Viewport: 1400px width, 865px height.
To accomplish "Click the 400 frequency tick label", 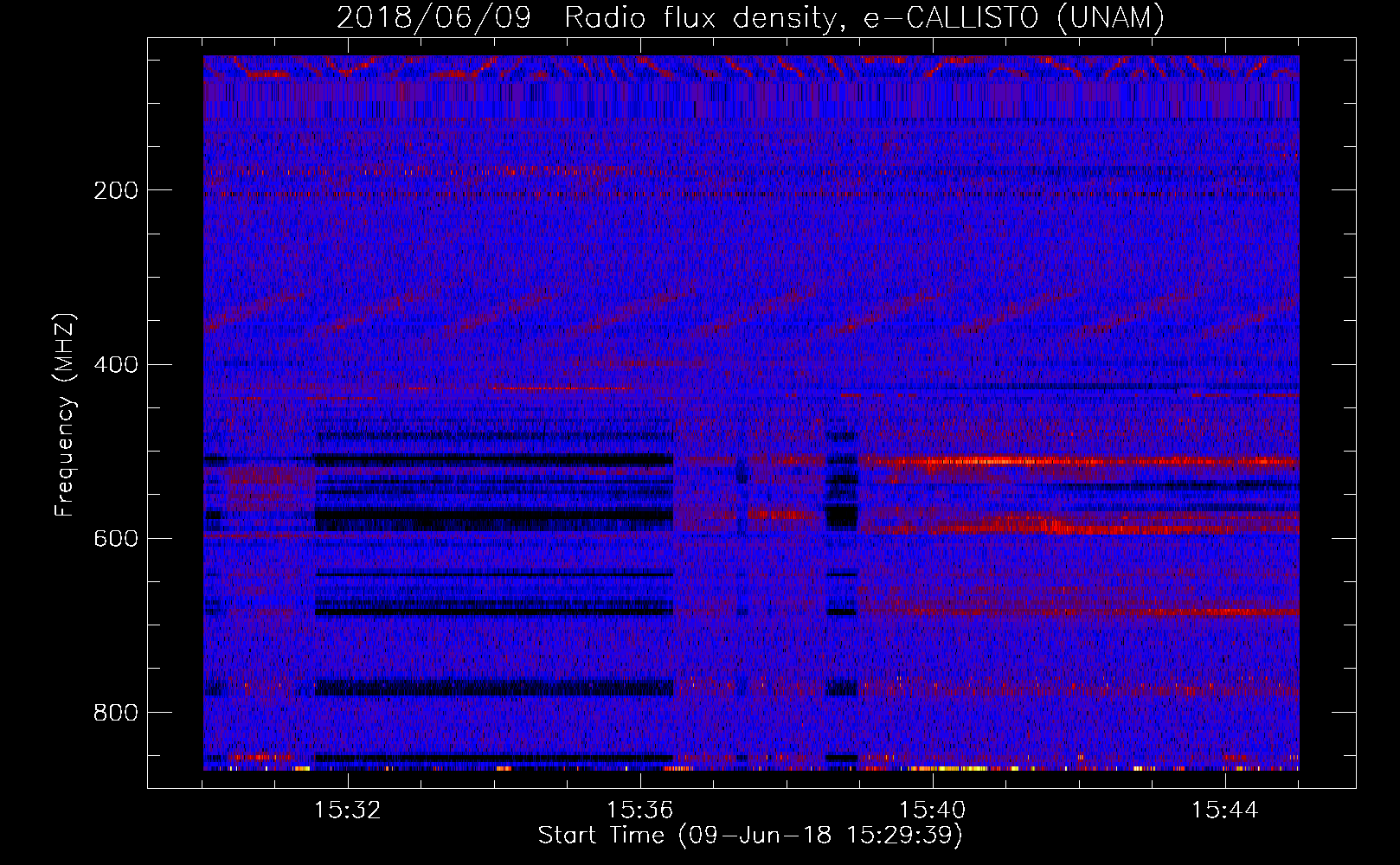I will 116,364.
